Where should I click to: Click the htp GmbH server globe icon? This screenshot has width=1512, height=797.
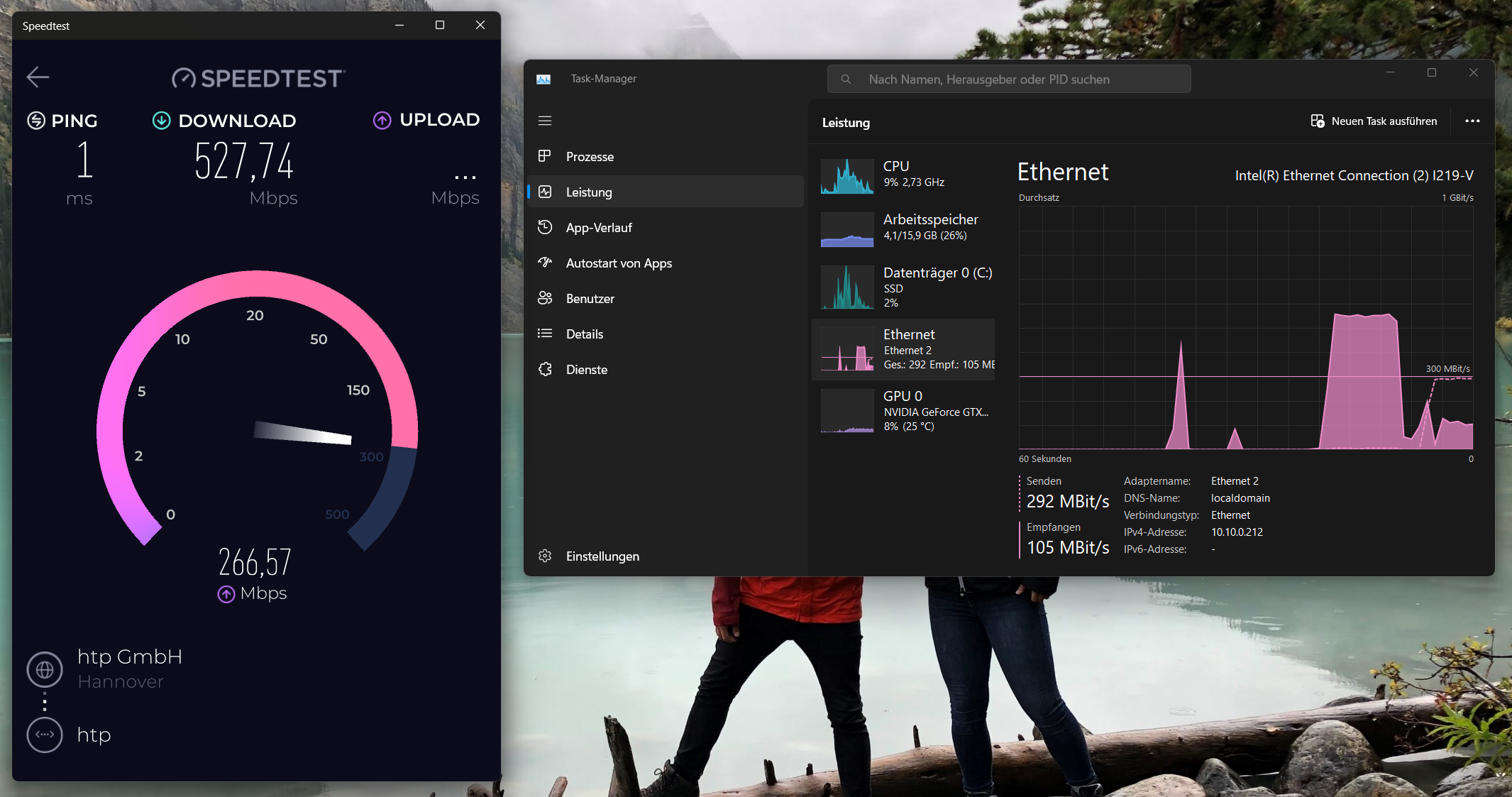pos(45,669)
